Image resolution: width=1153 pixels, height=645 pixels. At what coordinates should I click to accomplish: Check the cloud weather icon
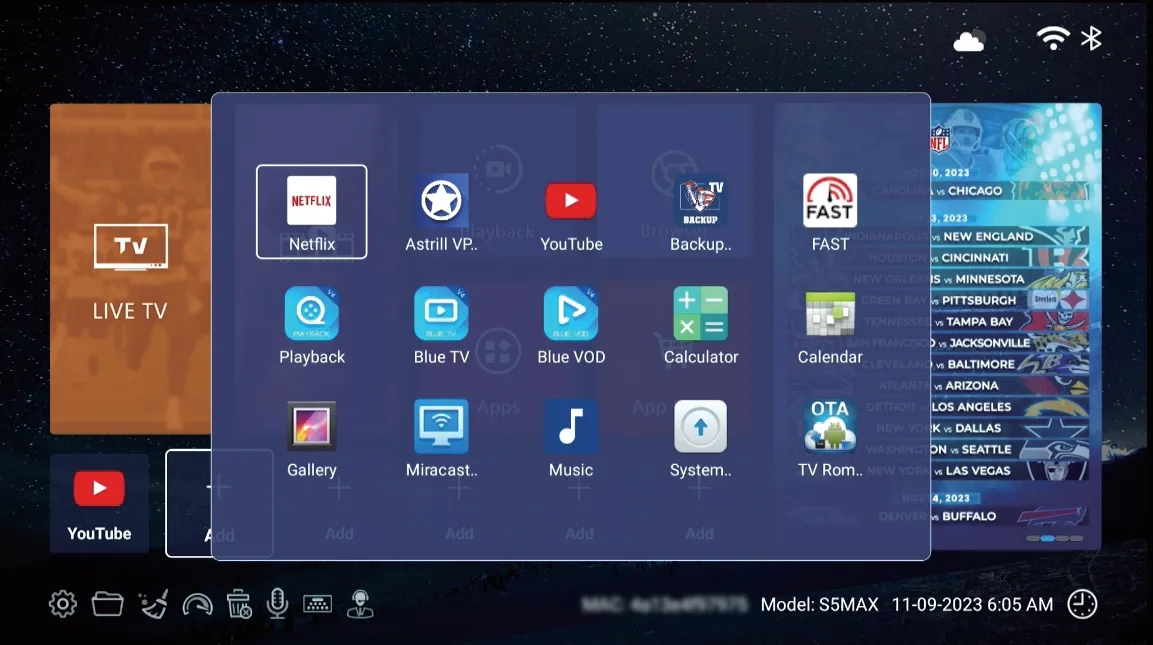coord(968,40)
